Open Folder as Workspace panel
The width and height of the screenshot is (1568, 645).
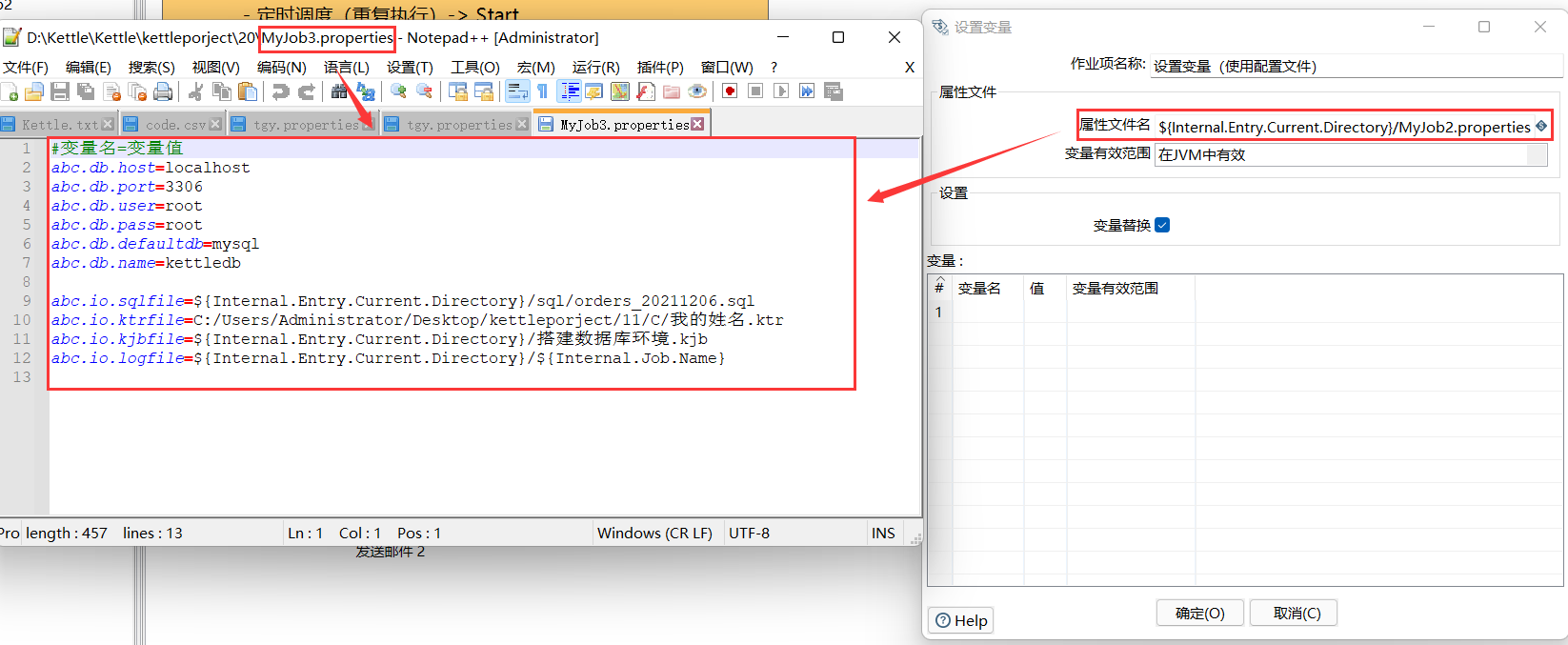[x=672, y=91]
